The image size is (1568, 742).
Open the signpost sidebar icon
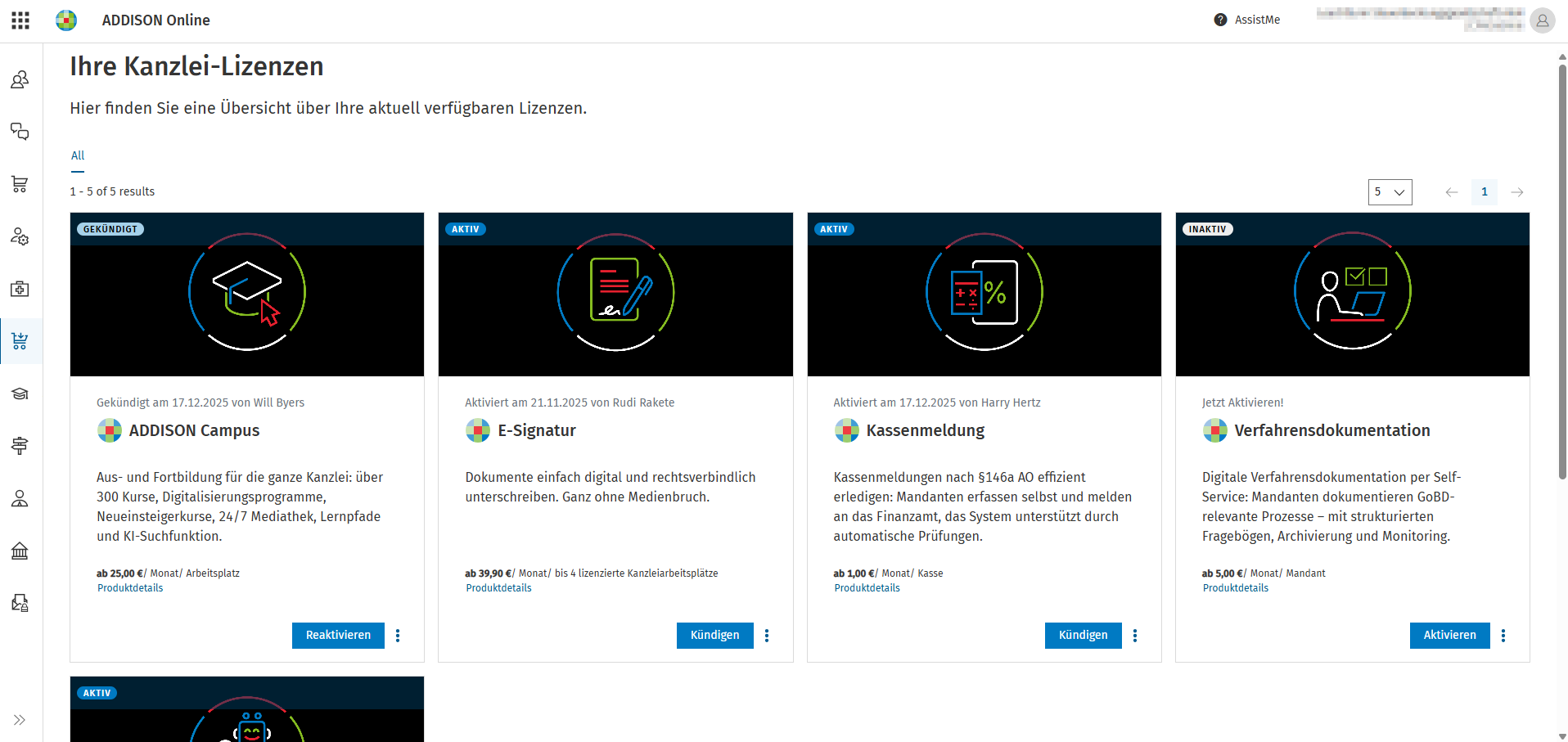[20, 446]
